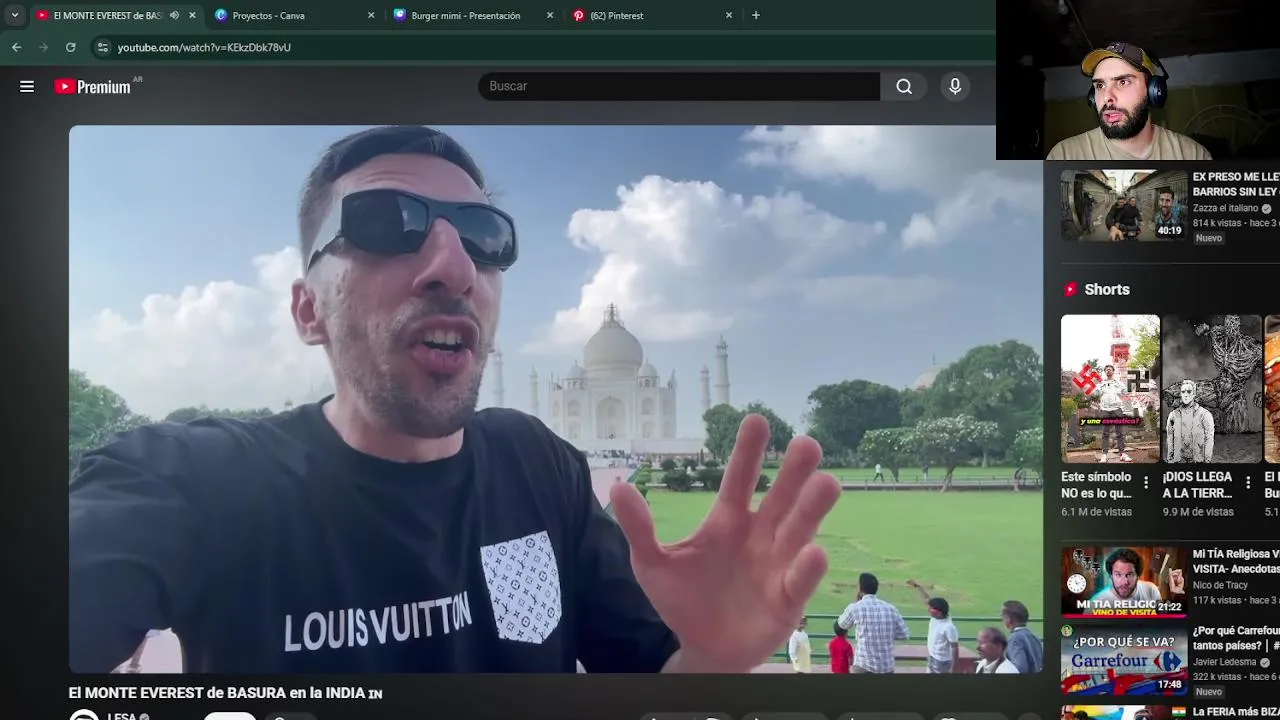This screenshot has height=720, width=1280.
Task: Close the El MONTE EVEREST tab
Action: [x=192, y=15]
